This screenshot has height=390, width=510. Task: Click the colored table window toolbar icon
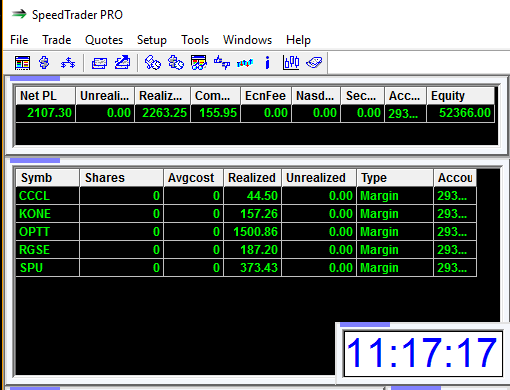pyautogui.click(x=22, y=63)
